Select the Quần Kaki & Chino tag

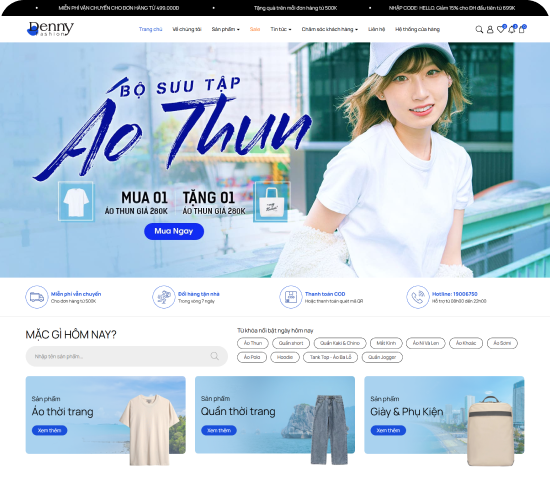tap(340, 343)
